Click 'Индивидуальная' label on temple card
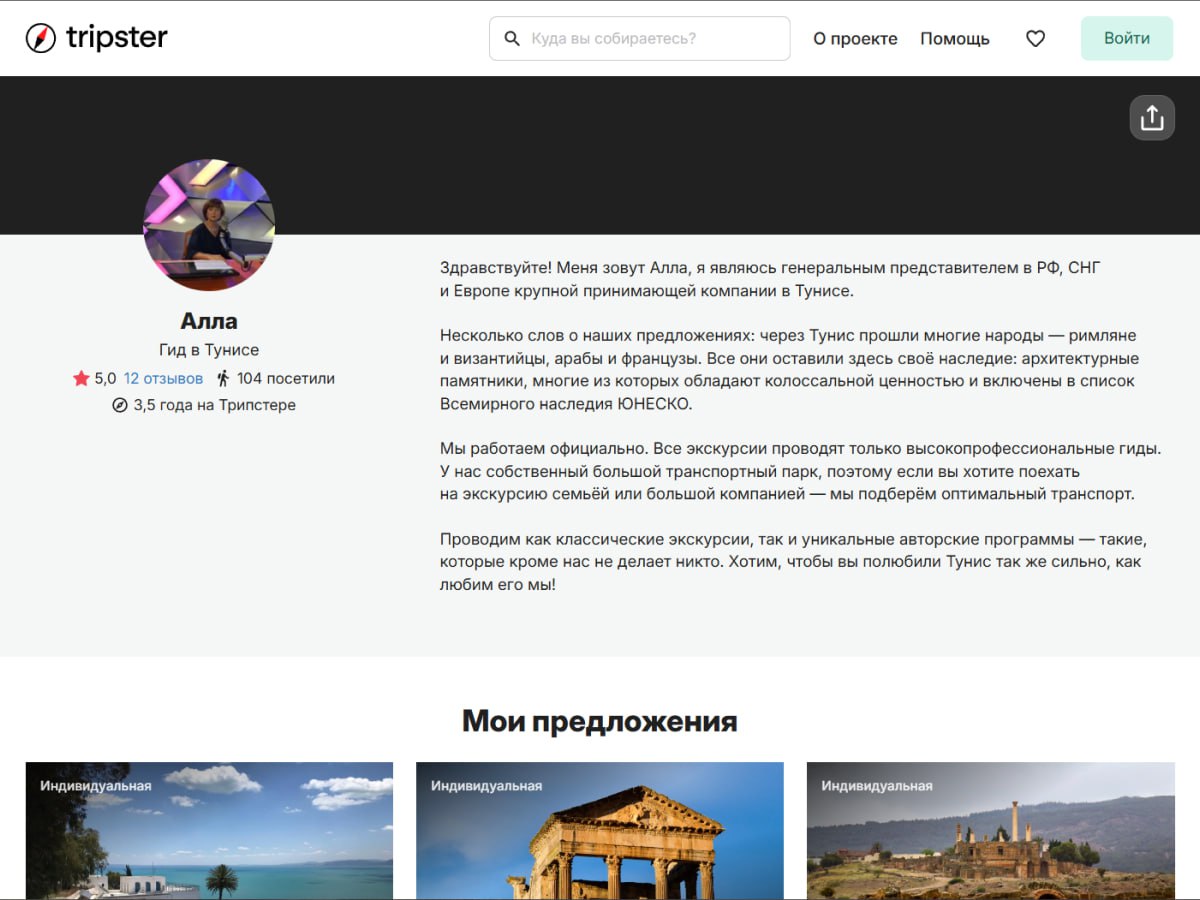 (x=487, y=786)
